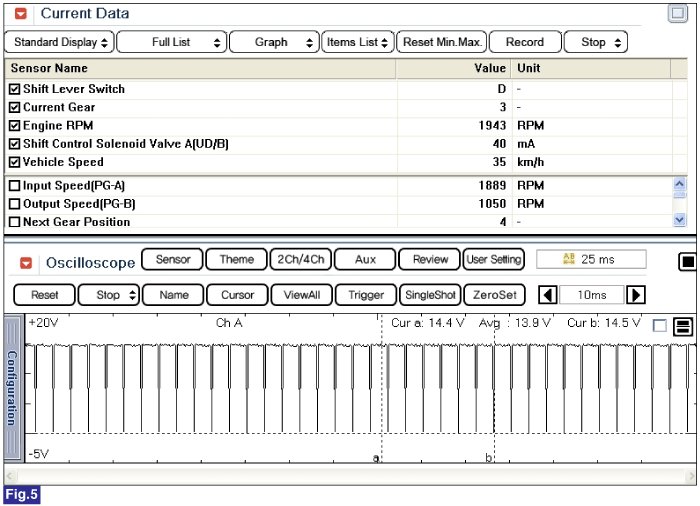Viewport: 700px width, 506px height.
Task: Enable the Input Speed(PG-A) checkbox
Action: [x=14, y=186]
